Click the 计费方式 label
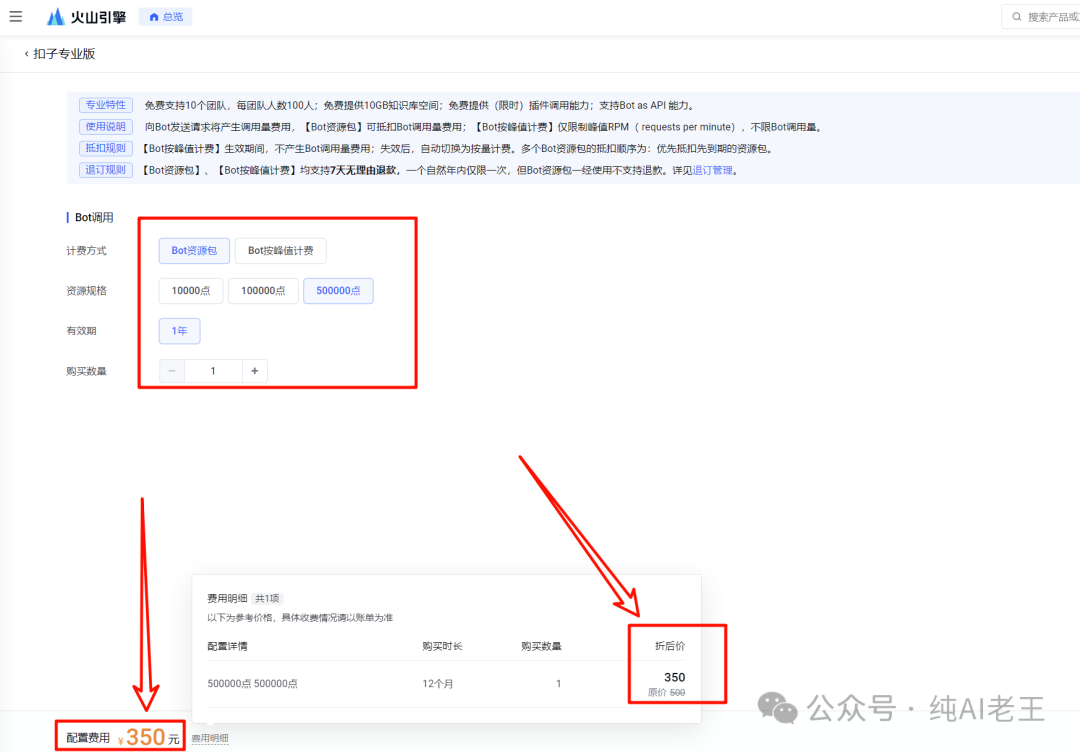Viewport: 1080px width, 752px height. (86, 251)
